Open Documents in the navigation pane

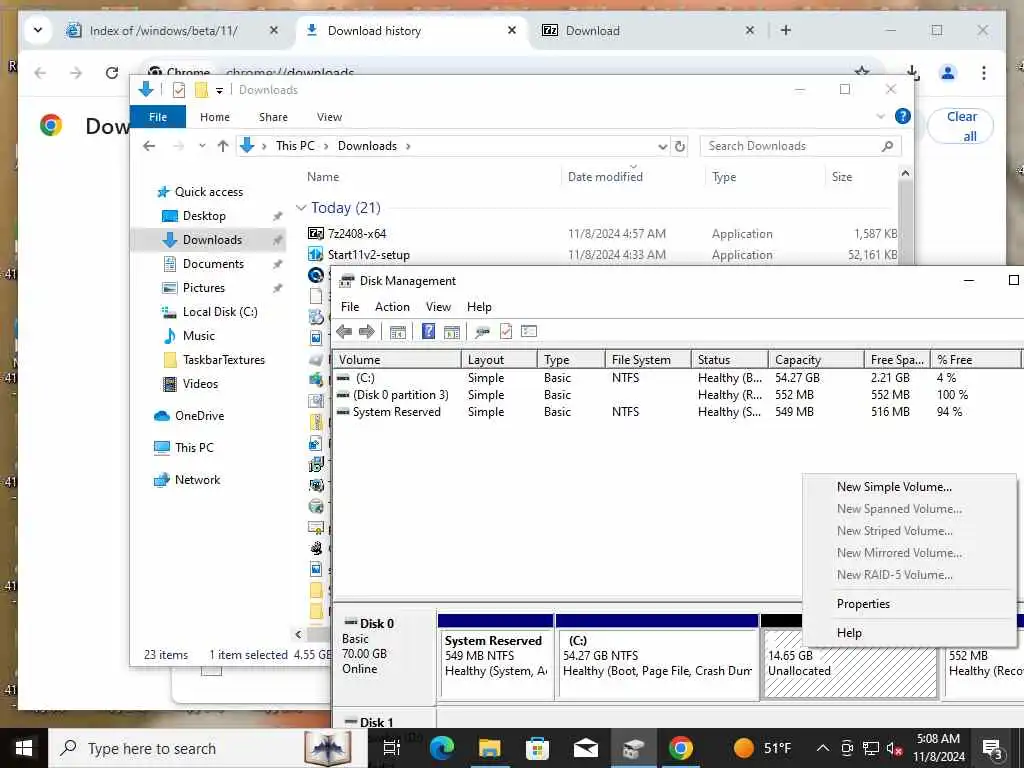point(213,264)
